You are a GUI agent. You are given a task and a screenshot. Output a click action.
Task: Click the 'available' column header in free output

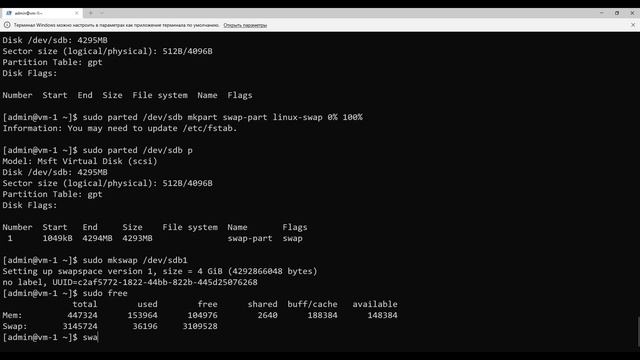(x=375, y=304)
